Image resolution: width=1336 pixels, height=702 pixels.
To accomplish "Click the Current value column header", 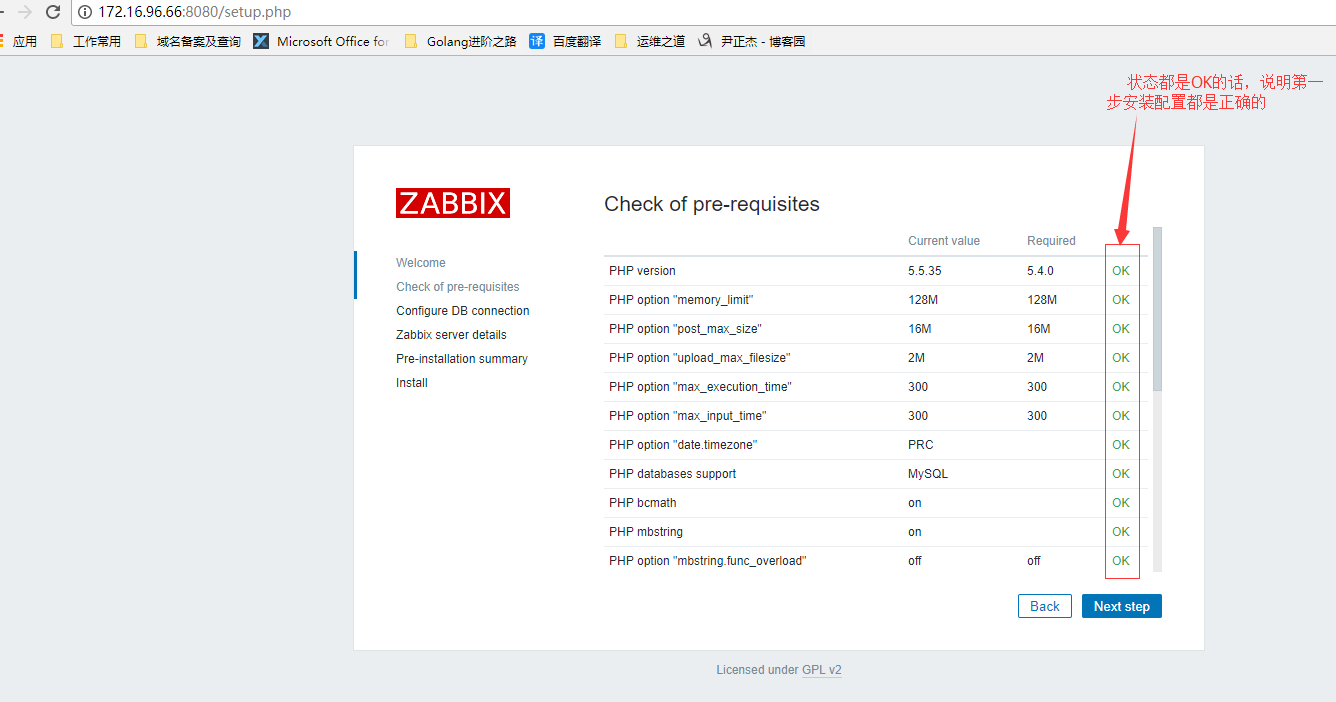I will click(944, 241).
